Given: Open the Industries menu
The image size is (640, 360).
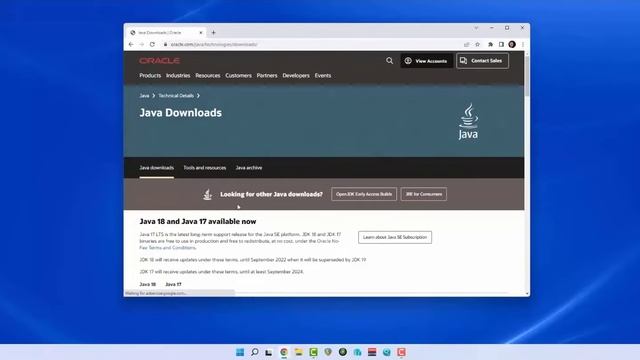Looking at the screenshot, I should 178,76.
